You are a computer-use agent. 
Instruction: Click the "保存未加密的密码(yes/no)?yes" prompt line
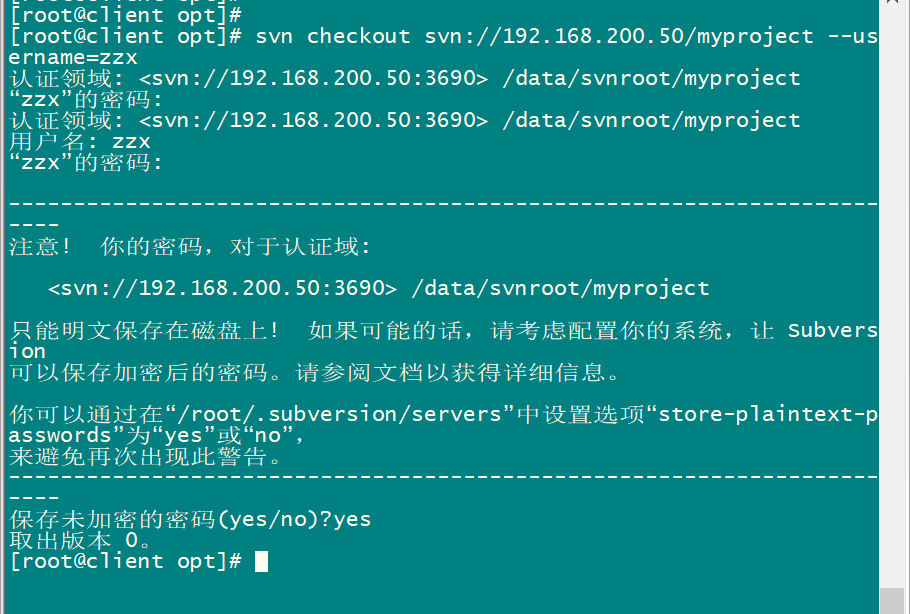pos(190,519)
